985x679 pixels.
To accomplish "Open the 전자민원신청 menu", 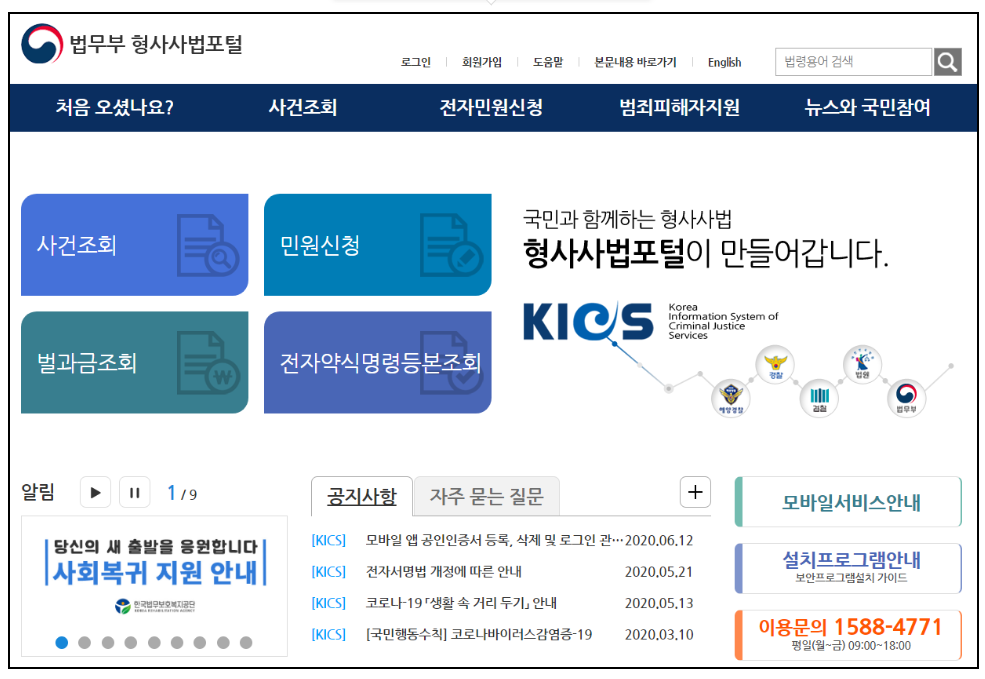I will (491, 107).
